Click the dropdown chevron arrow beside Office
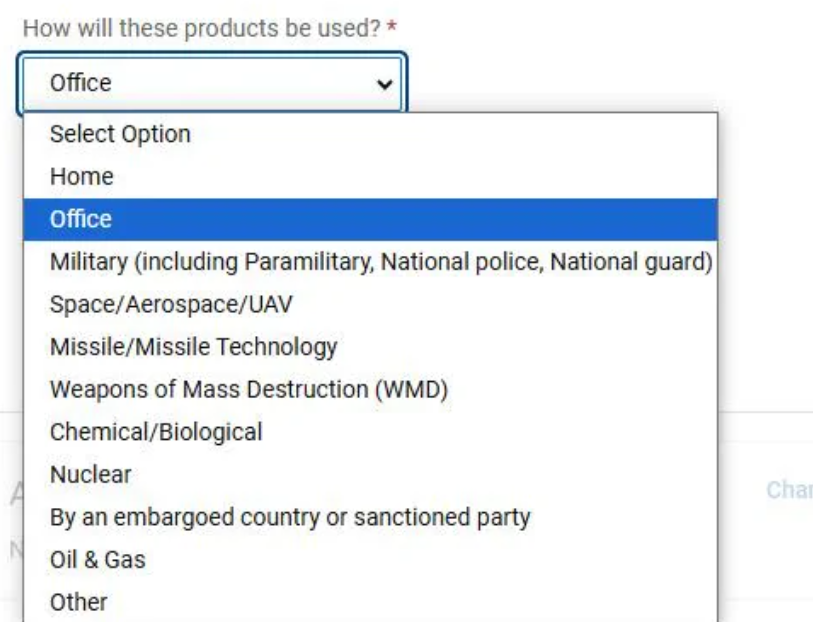 point(382,83)
